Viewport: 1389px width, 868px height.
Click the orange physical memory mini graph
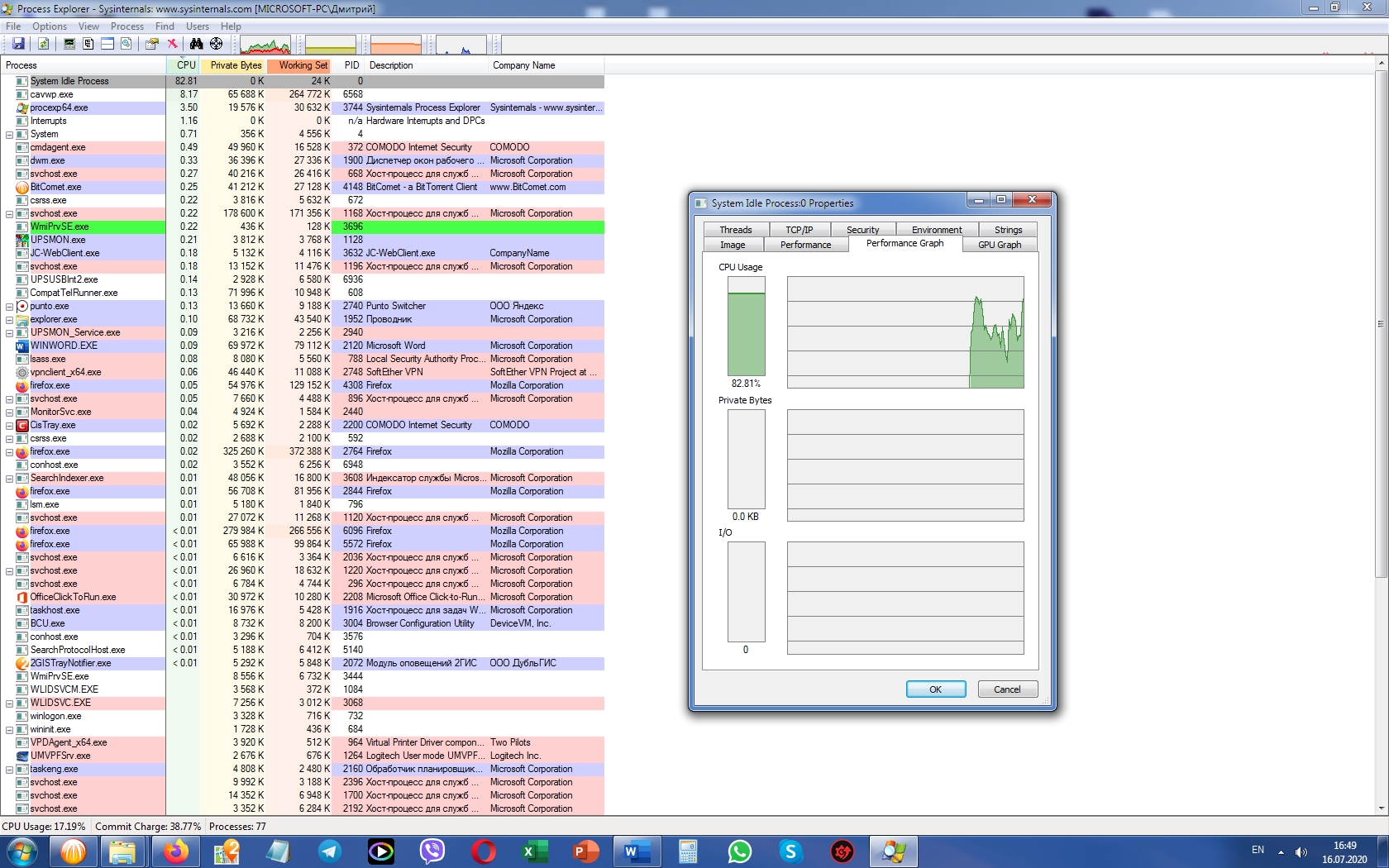(396, 45)
